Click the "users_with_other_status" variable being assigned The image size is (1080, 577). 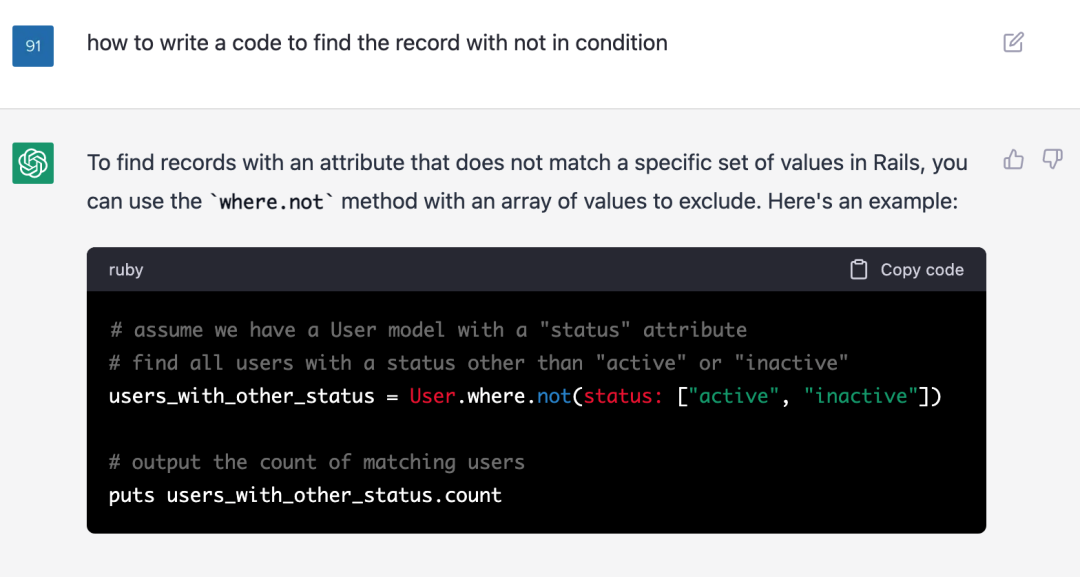coord(241,396)
